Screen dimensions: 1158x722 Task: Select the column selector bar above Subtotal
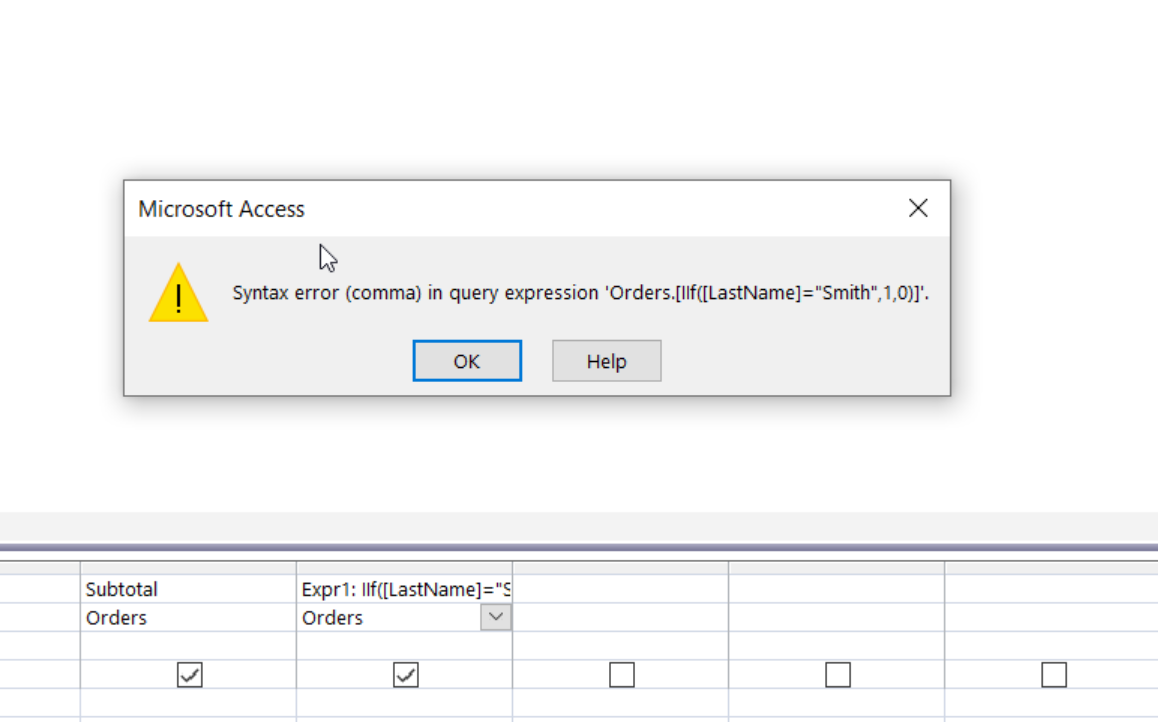click(x=188, y=568)
